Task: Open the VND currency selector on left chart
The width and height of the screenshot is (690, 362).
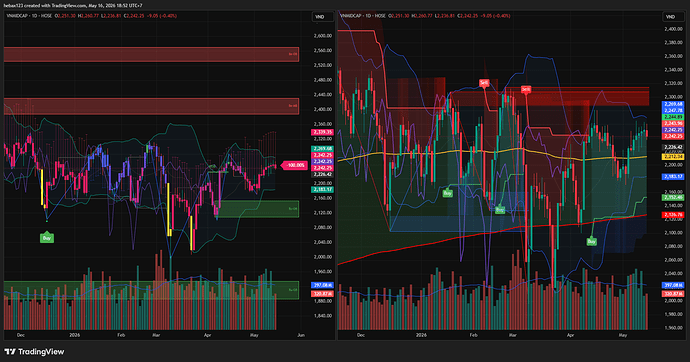Action: click(x=319, y=17)
